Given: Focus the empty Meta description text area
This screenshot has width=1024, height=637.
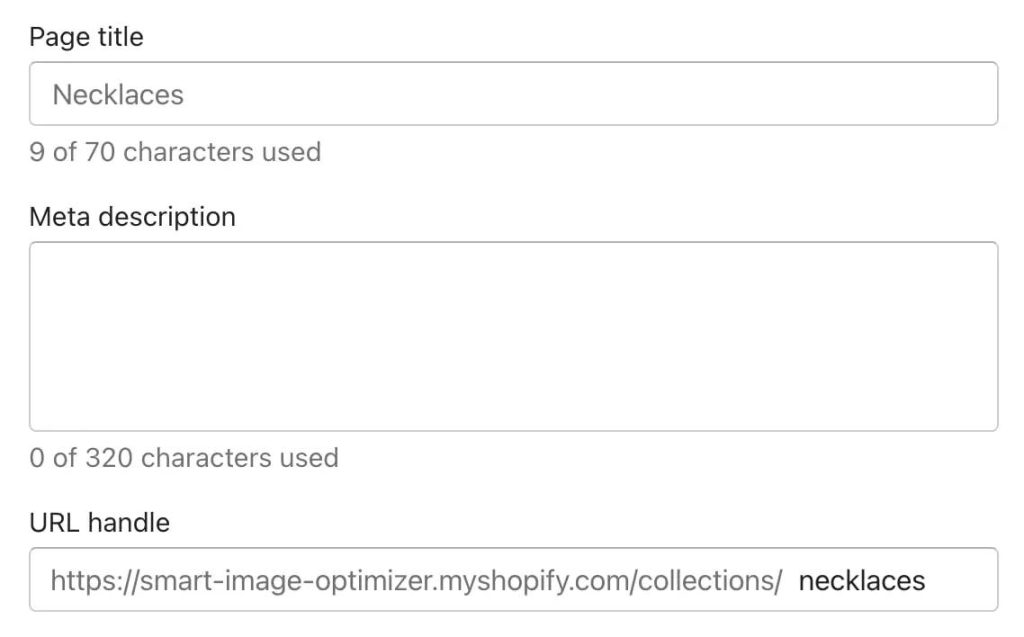Looking at the screenshot, I should point(513,336).
